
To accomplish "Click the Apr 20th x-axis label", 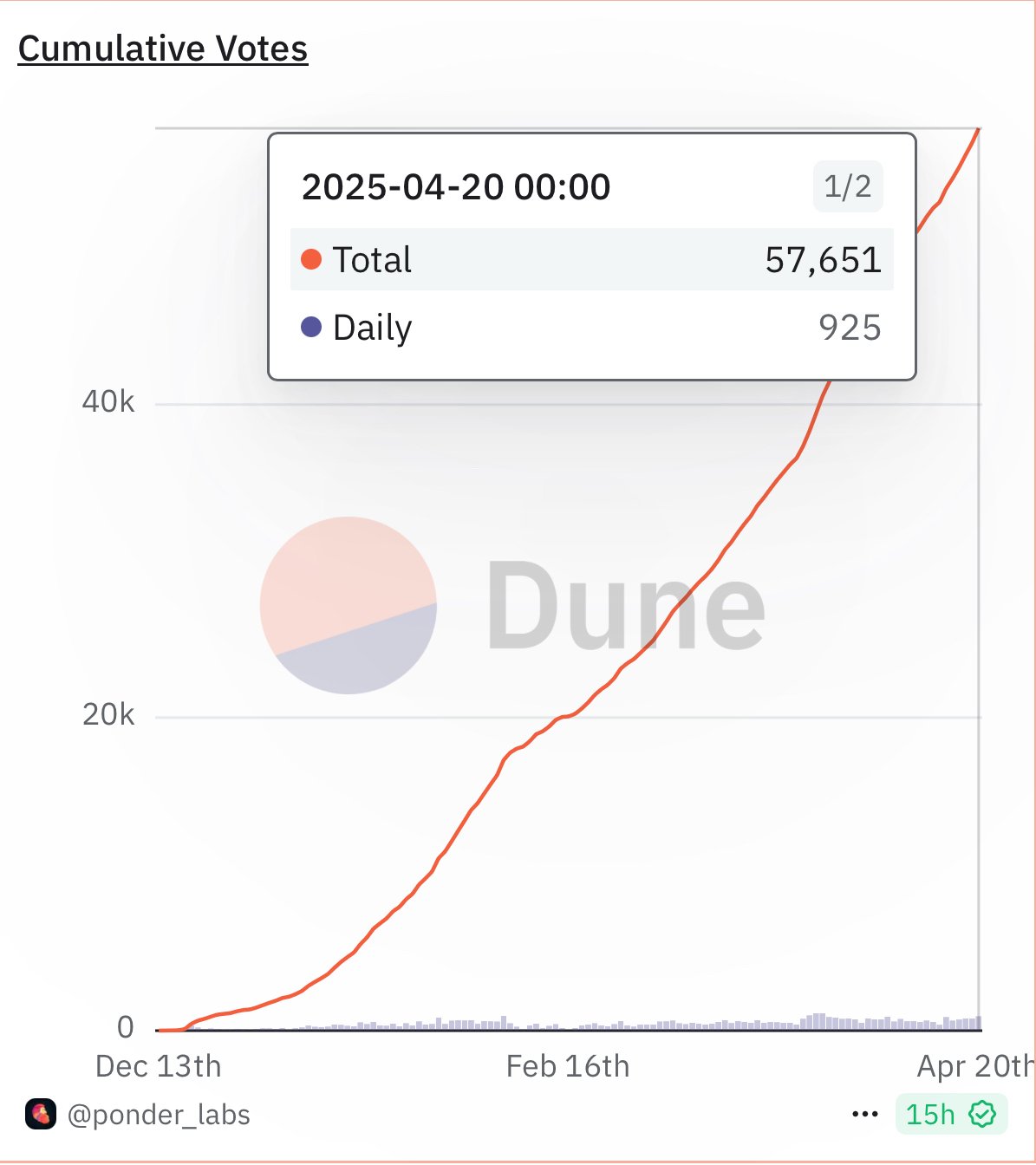I will point(974,1066).
